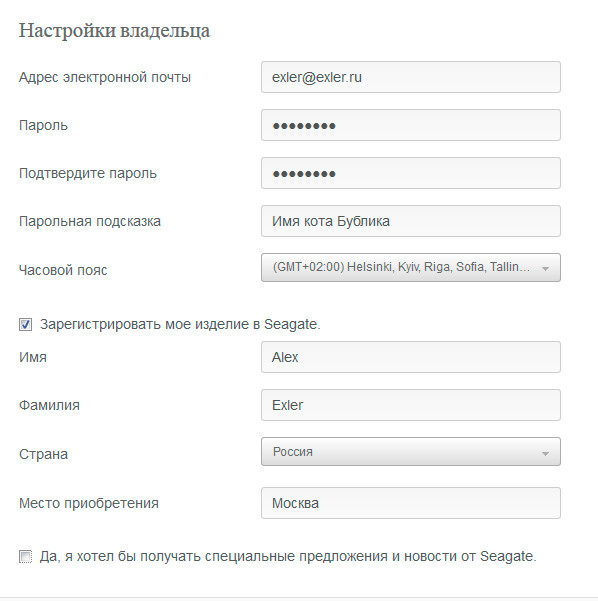Click the Место приобретения field with Москва
The height and width of the screenshot is (601, 598).
click(411, 503)
